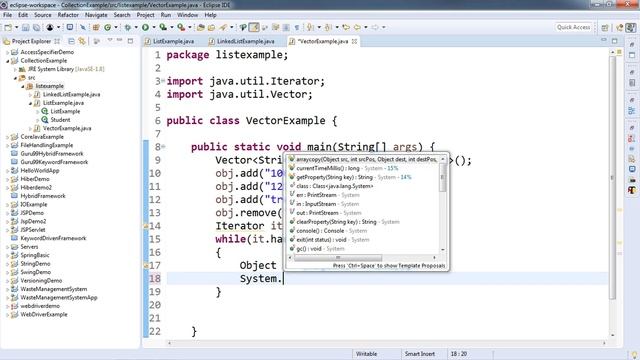This screenshot has height=360, width=640.
Task: Click the External Tools run icon
Action: point(181,27)
